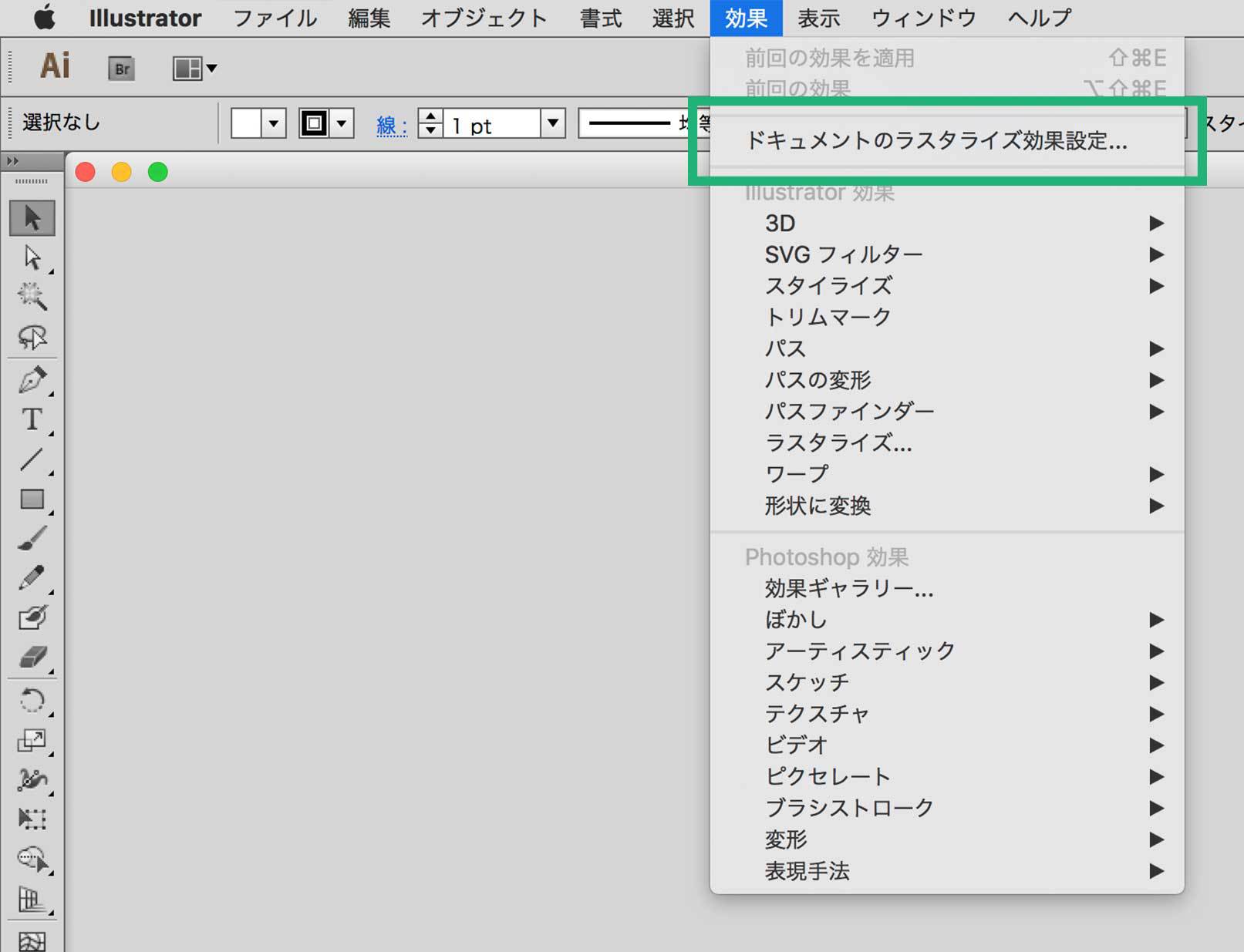Image resolution: width=1244 pixels, height=952 pixels.
Task: Select the Rotate tool
Action: click(32, 701)
